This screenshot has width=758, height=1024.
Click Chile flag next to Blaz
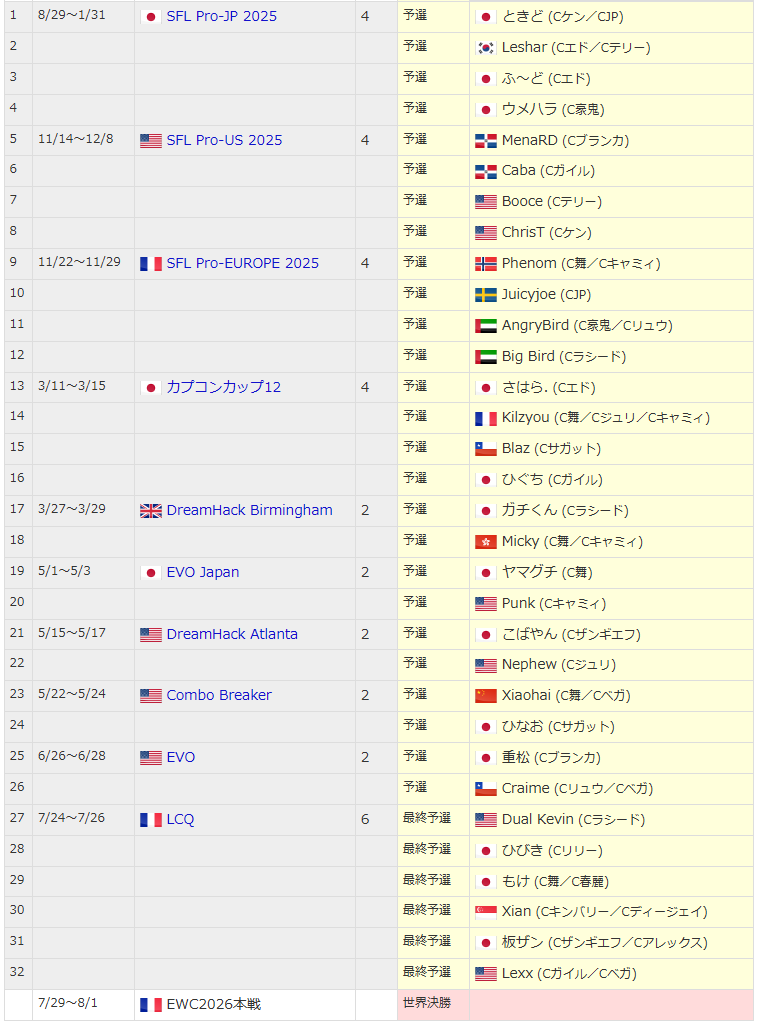click(486, 449)
